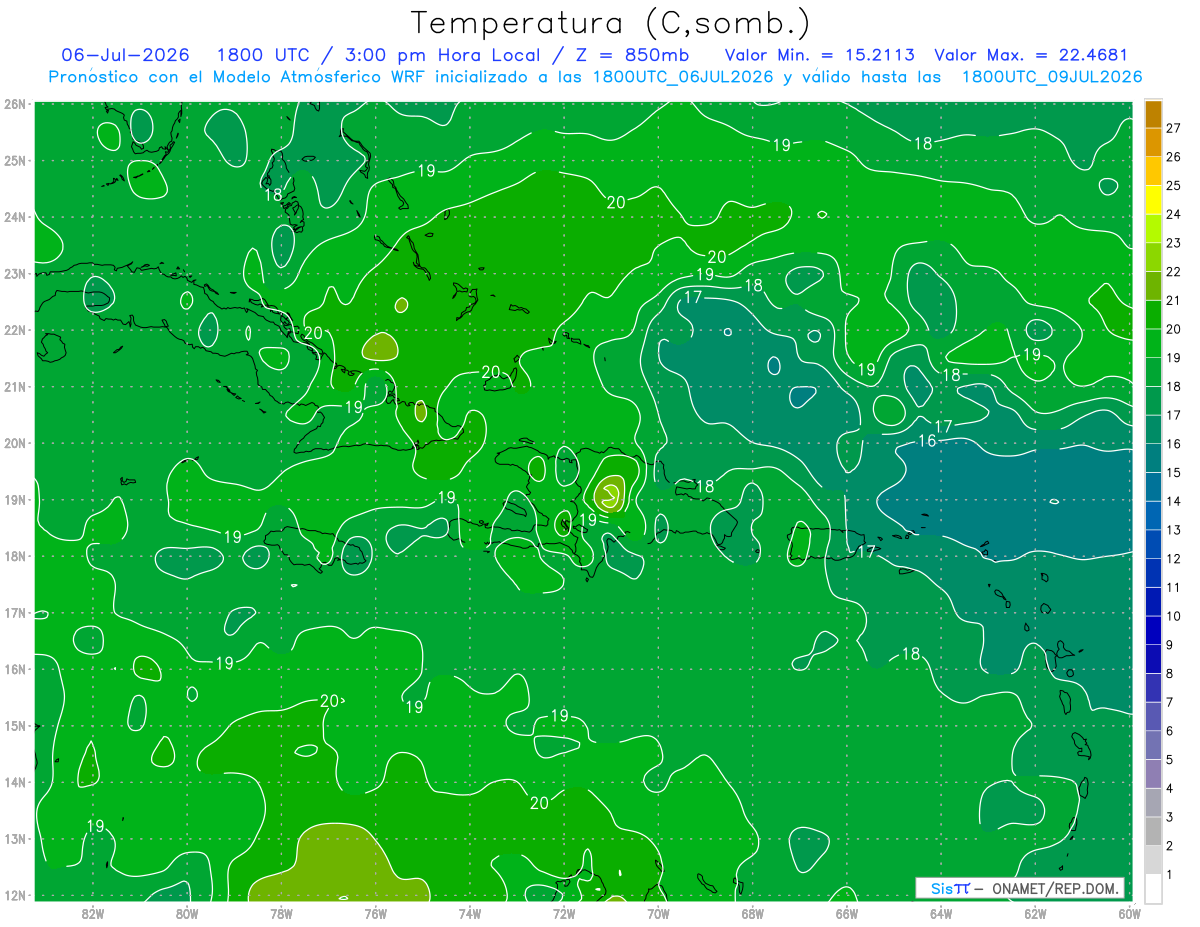Screen dimensions: 1200x927
Task: Pick the teal swatch between 15 and 16
Action: pos(1153,458)
